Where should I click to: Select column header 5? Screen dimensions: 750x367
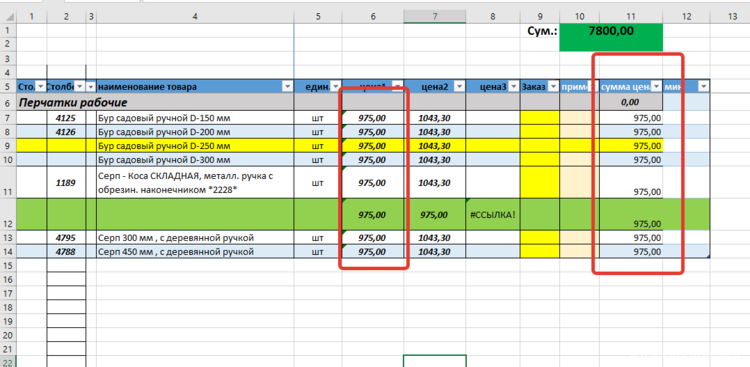click(x=318, y=17)
